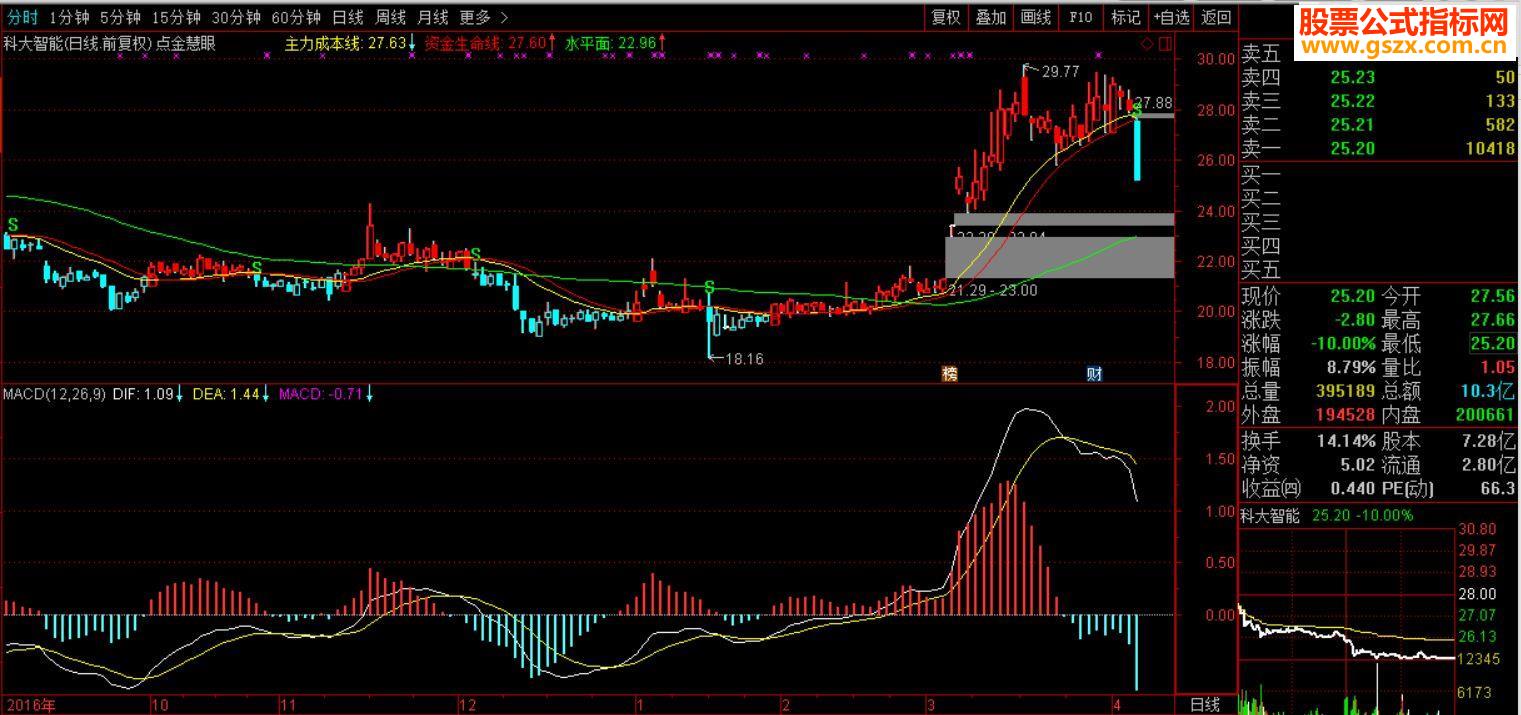Click the MACD: -0.71 value
The height and width of the screenshot is (715, 1521).
[320, 394]
